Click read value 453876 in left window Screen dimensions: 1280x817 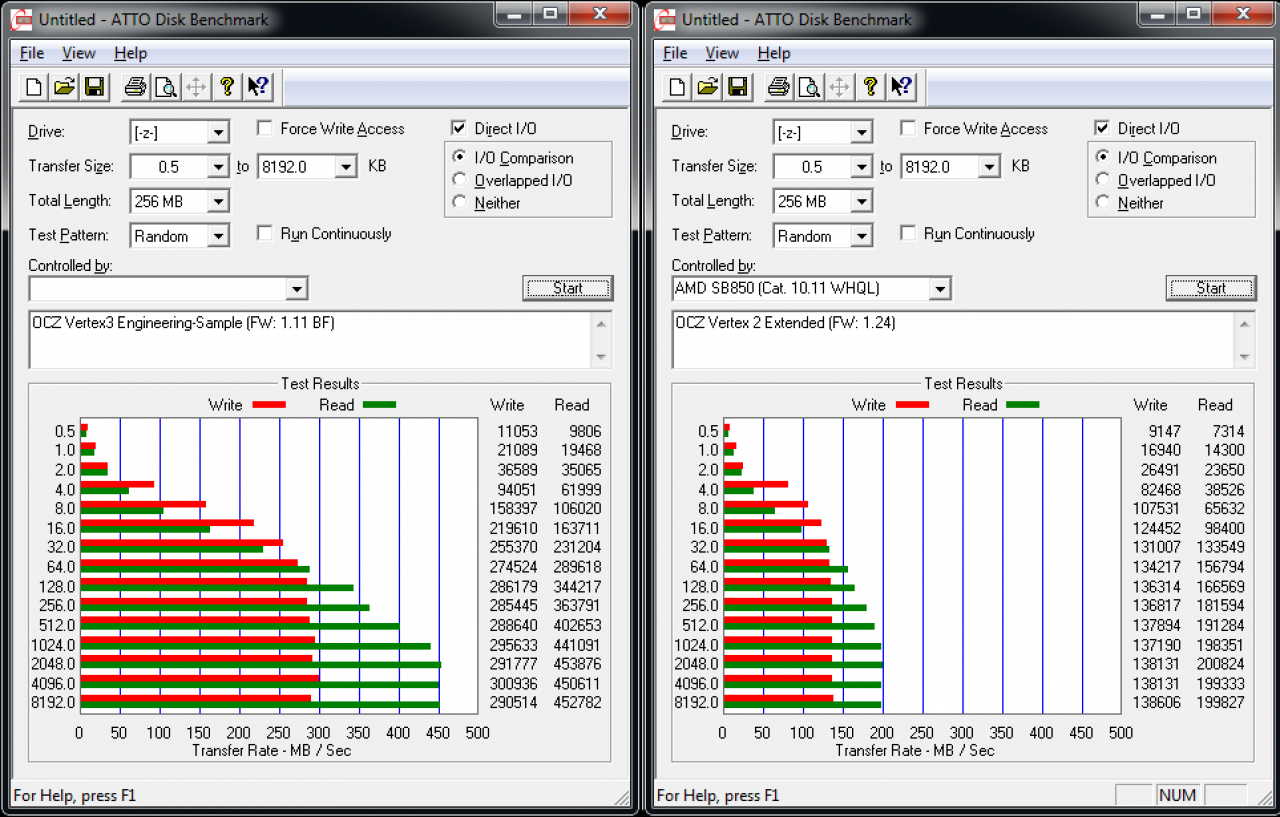click(x=578, y=664)
